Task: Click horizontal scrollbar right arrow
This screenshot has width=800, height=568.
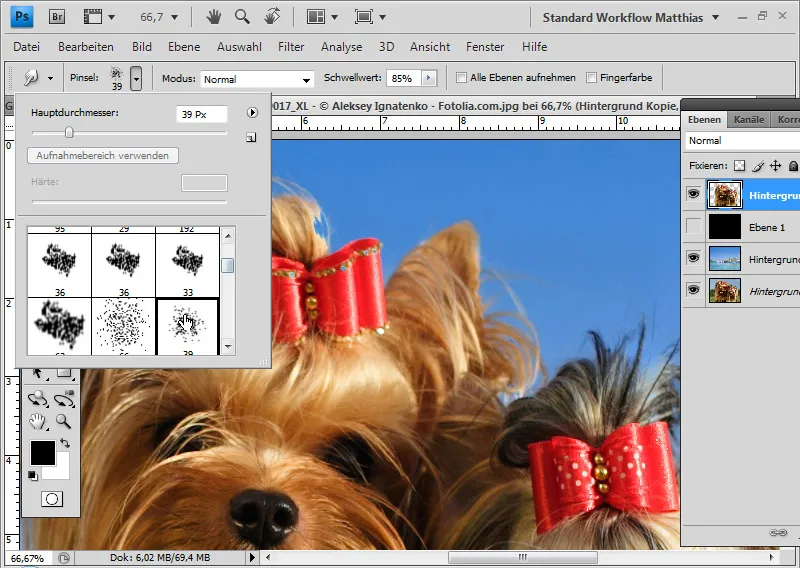Action: [x=771, y=557]
